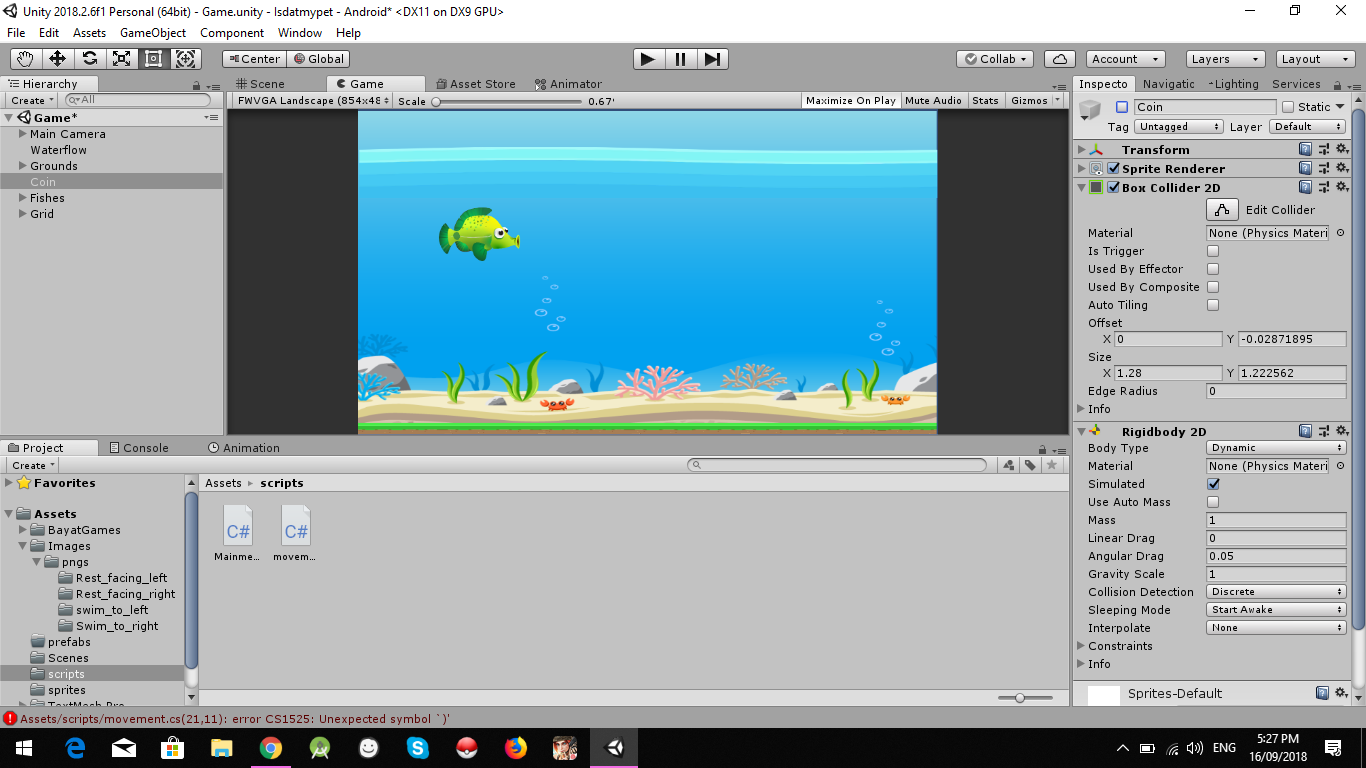Image resolution: width=1366 pixels, height=768 pixels.
Task: Disable the Simulated checkbox on Rigidbody 2D
Action: tap(1213, 484)
